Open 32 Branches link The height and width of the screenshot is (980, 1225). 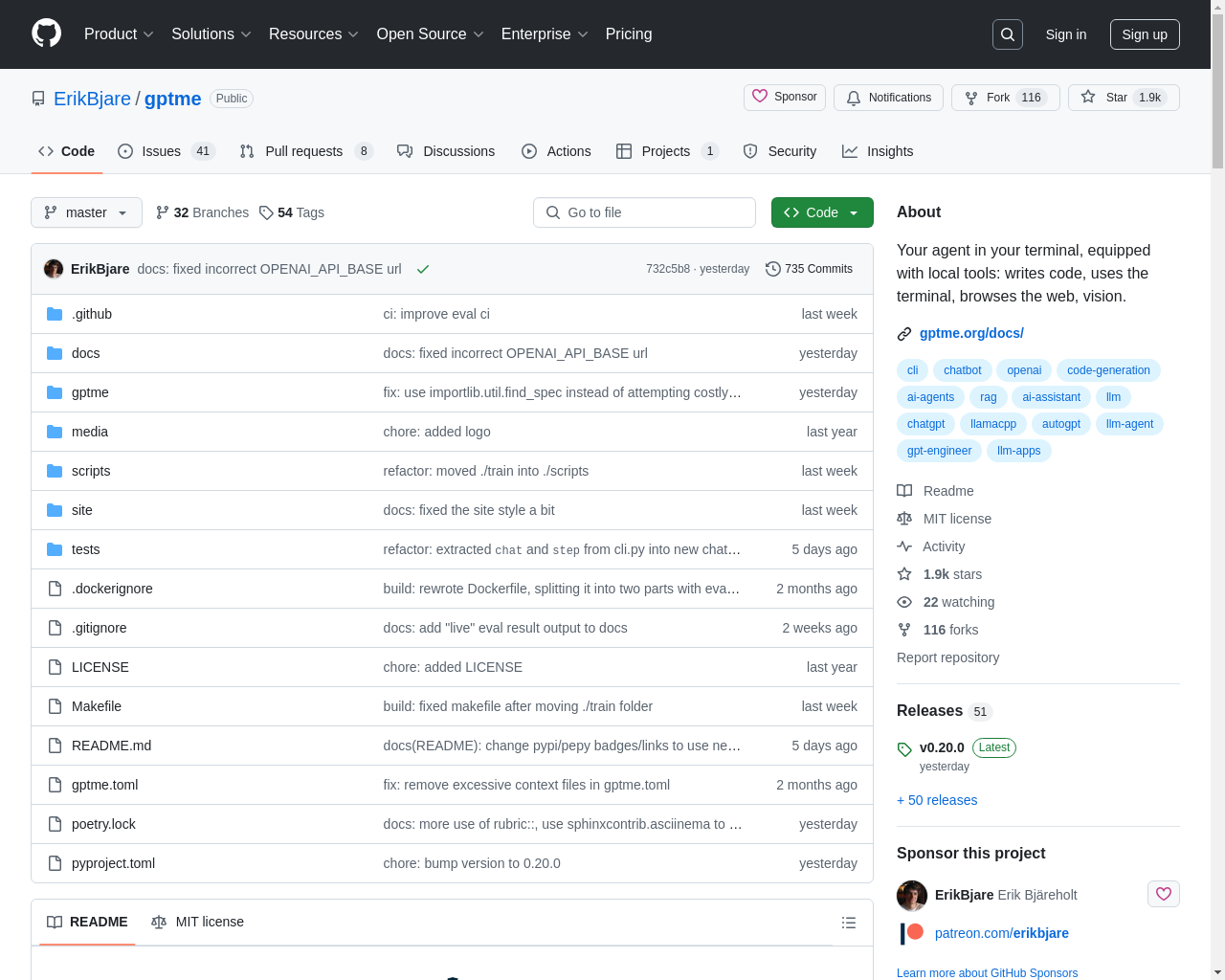click(x=202, y=212)
